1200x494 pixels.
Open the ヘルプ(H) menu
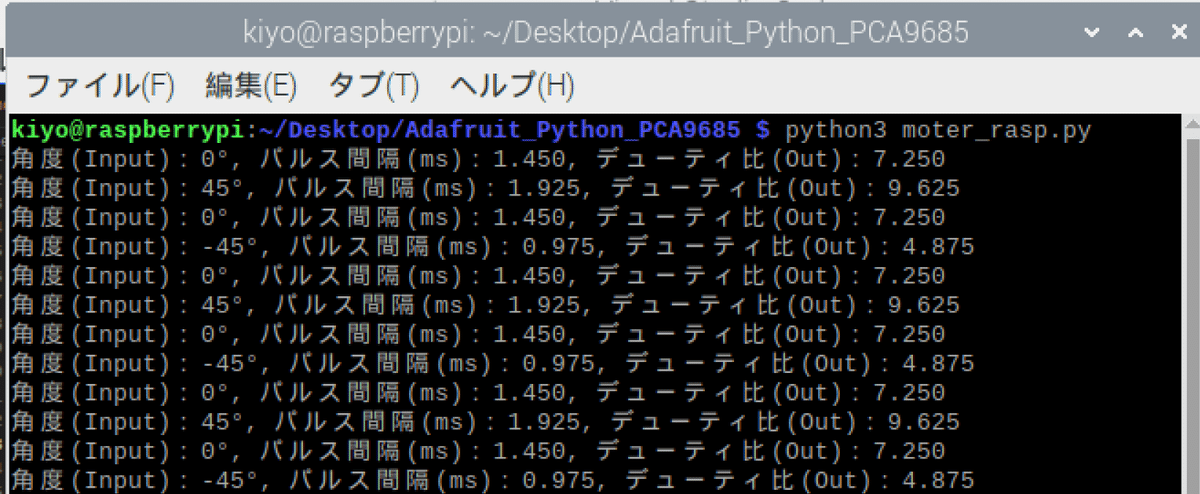click(512, 86)
